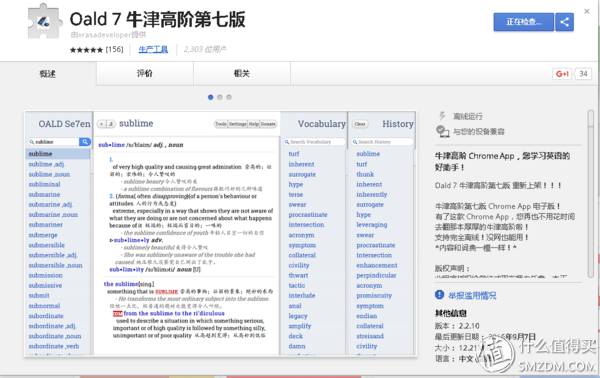This screenshot has width=600, height=378.
Task: Open the 生产工具 category link
Action: (x=153, y=49)
